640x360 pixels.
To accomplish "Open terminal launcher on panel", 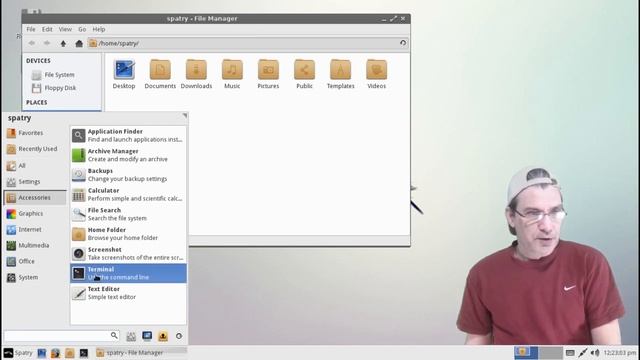I will (x=84, y=353).
